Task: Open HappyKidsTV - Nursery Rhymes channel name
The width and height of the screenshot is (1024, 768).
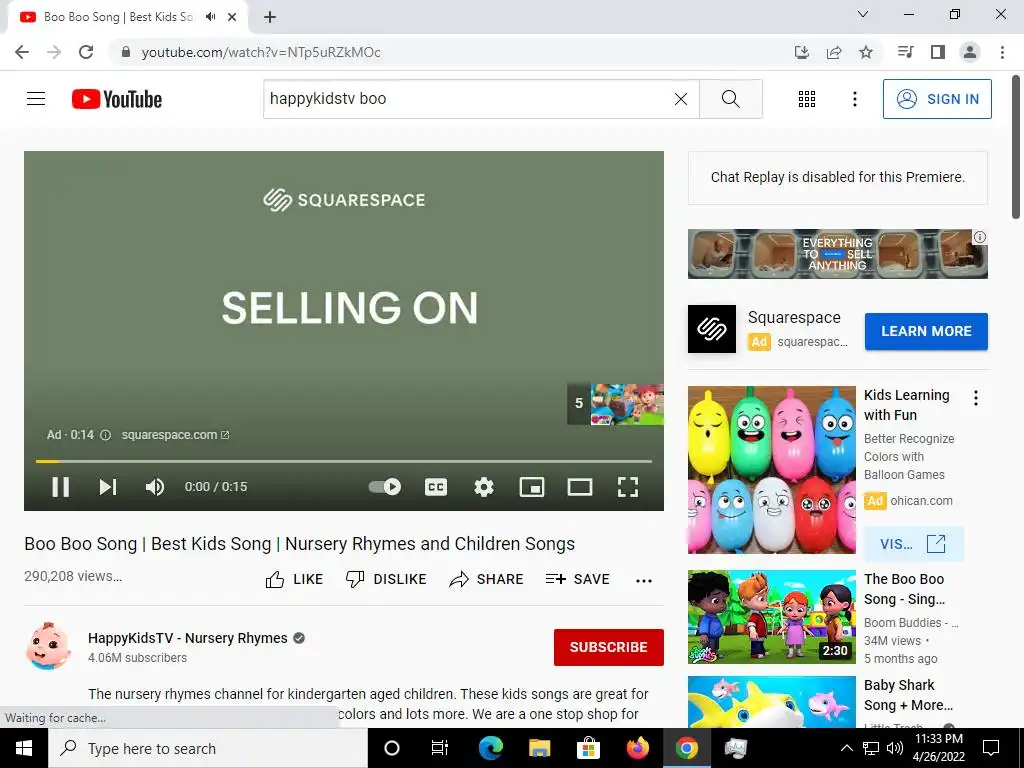Action: [x=187, y=638]
